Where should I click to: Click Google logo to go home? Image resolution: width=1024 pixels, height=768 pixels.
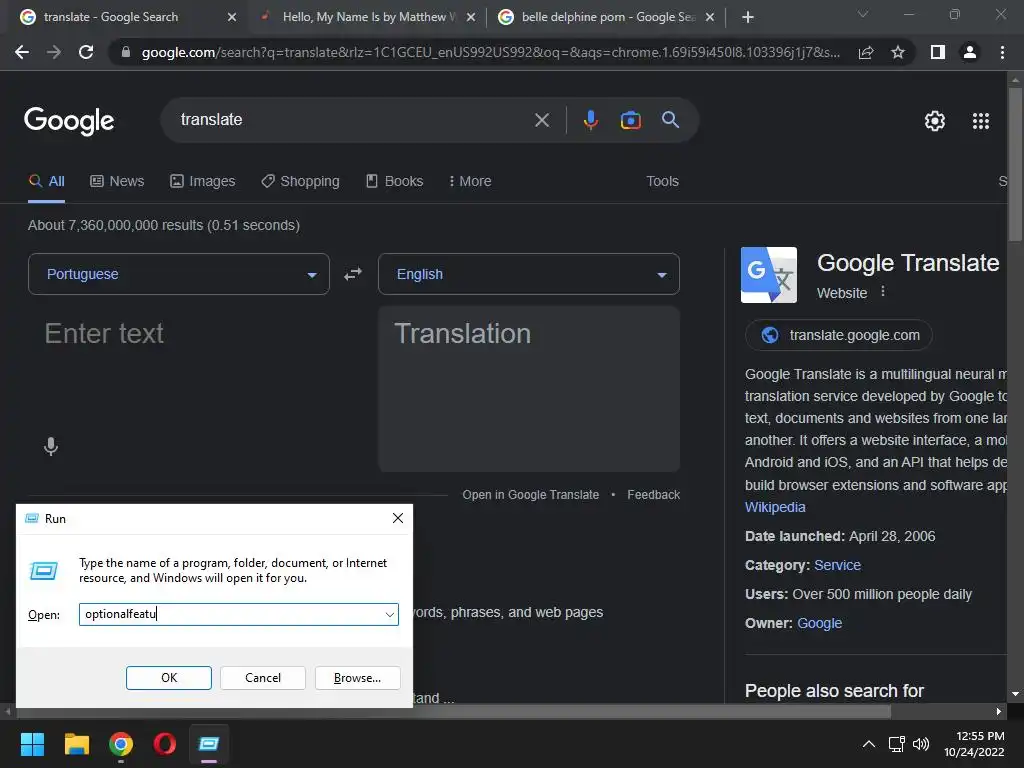pos(69,121)
